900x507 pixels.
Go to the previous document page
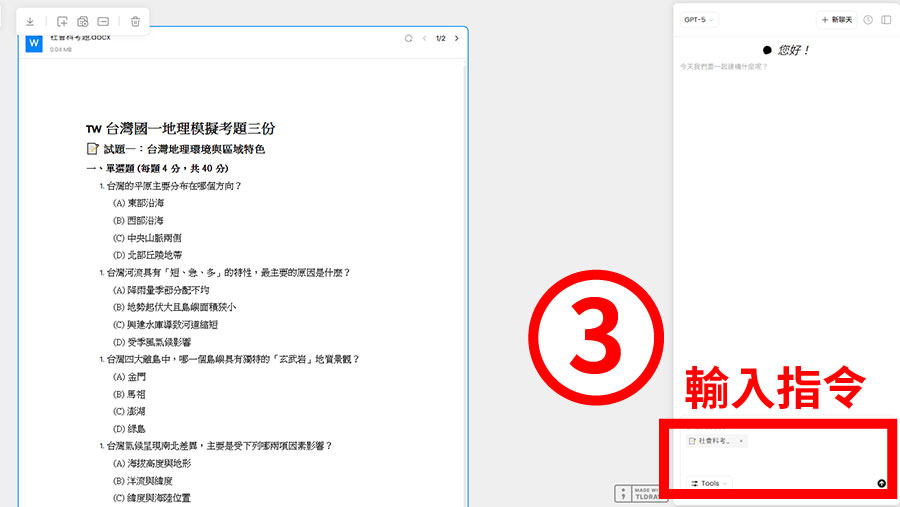(x=424, y=39)
